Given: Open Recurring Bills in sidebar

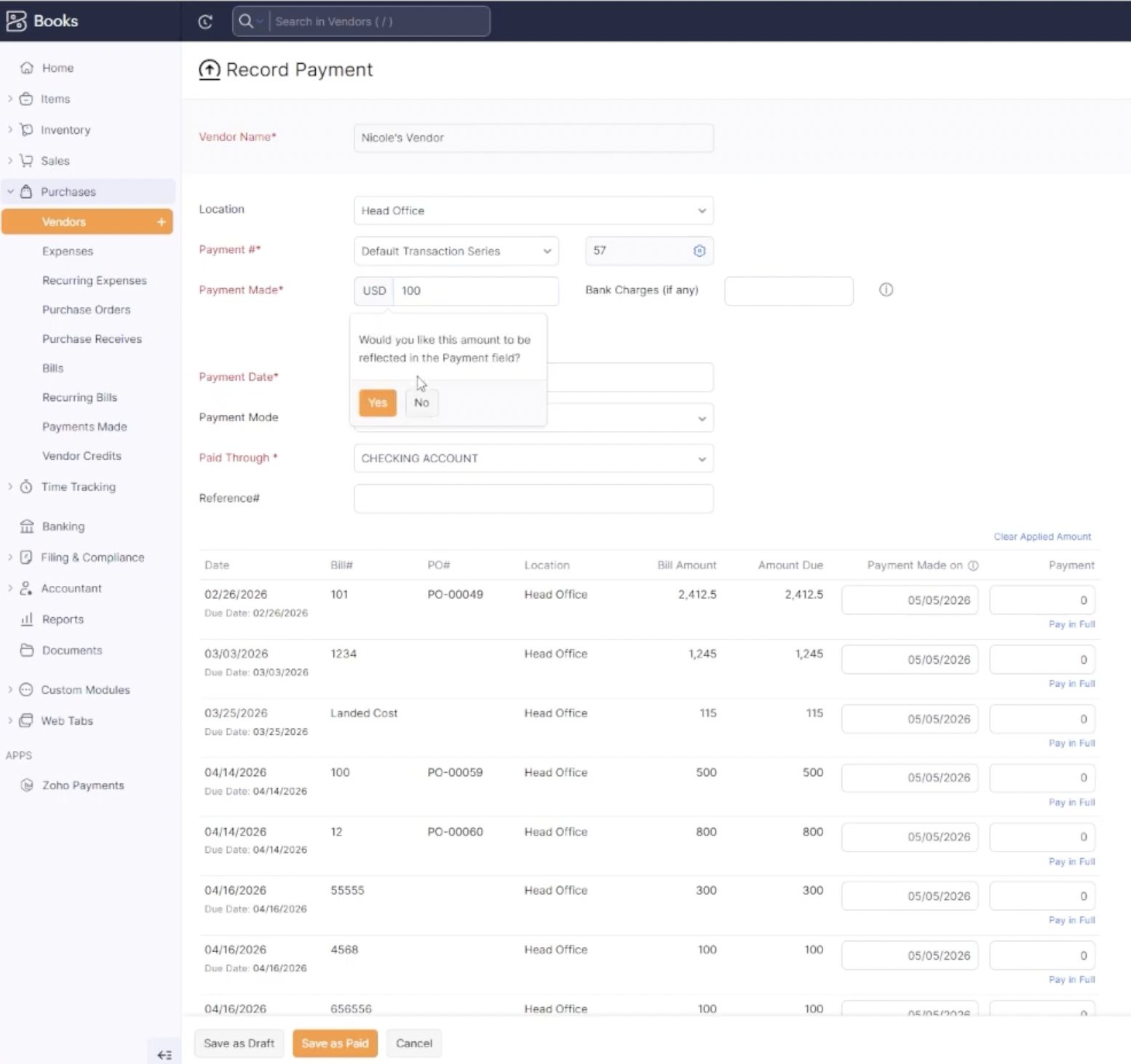Looking at the screenshot, I should point(79,397).
